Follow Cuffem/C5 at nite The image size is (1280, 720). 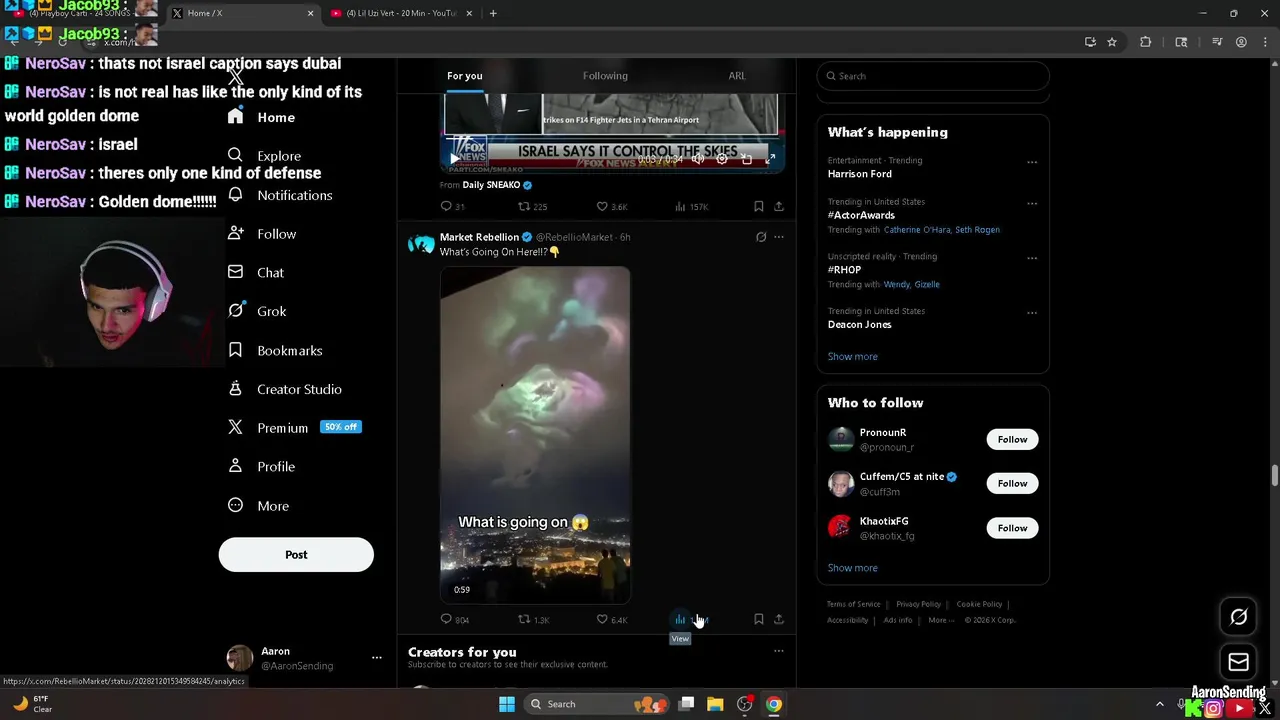coord(1012,483)
